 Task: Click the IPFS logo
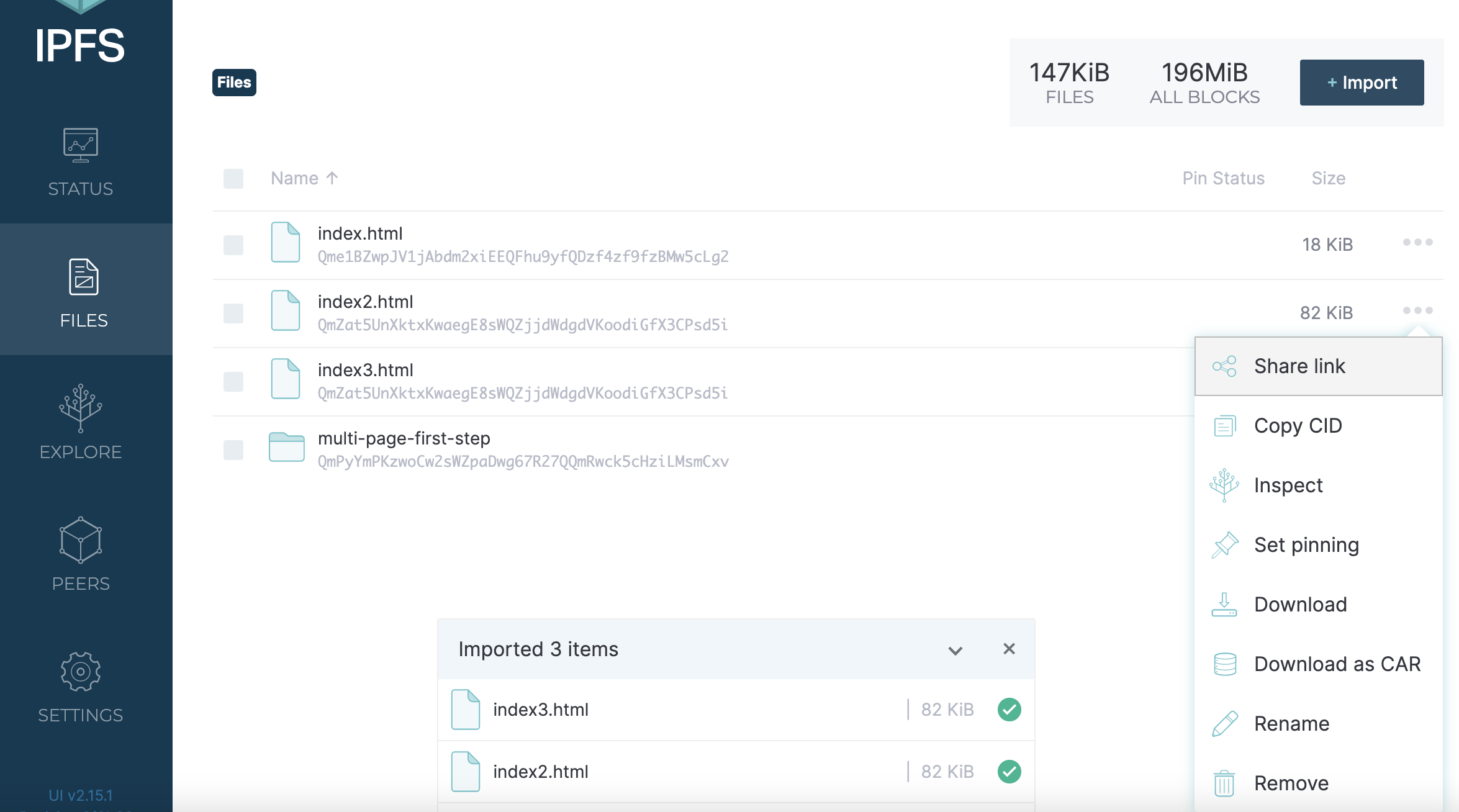79,45
